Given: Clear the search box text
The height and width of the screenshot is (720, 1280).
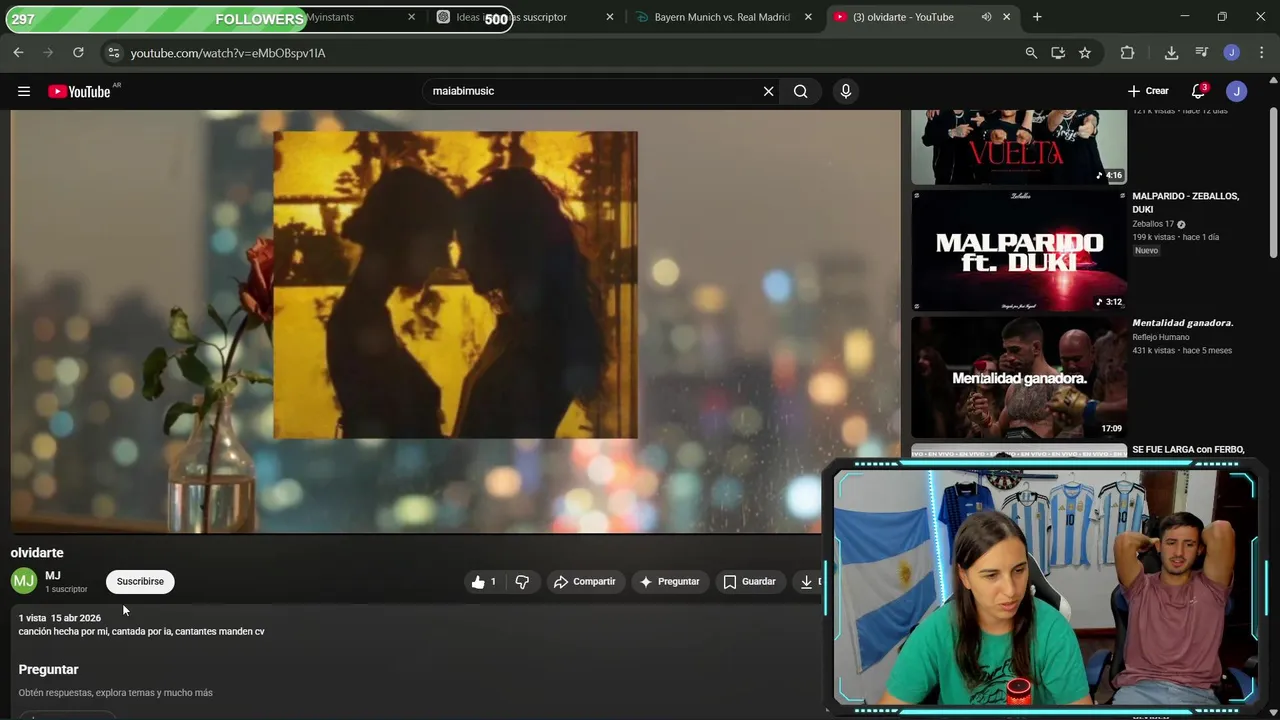Looking at the screenshot, I should pyautogui.click(x=768, y=91).
